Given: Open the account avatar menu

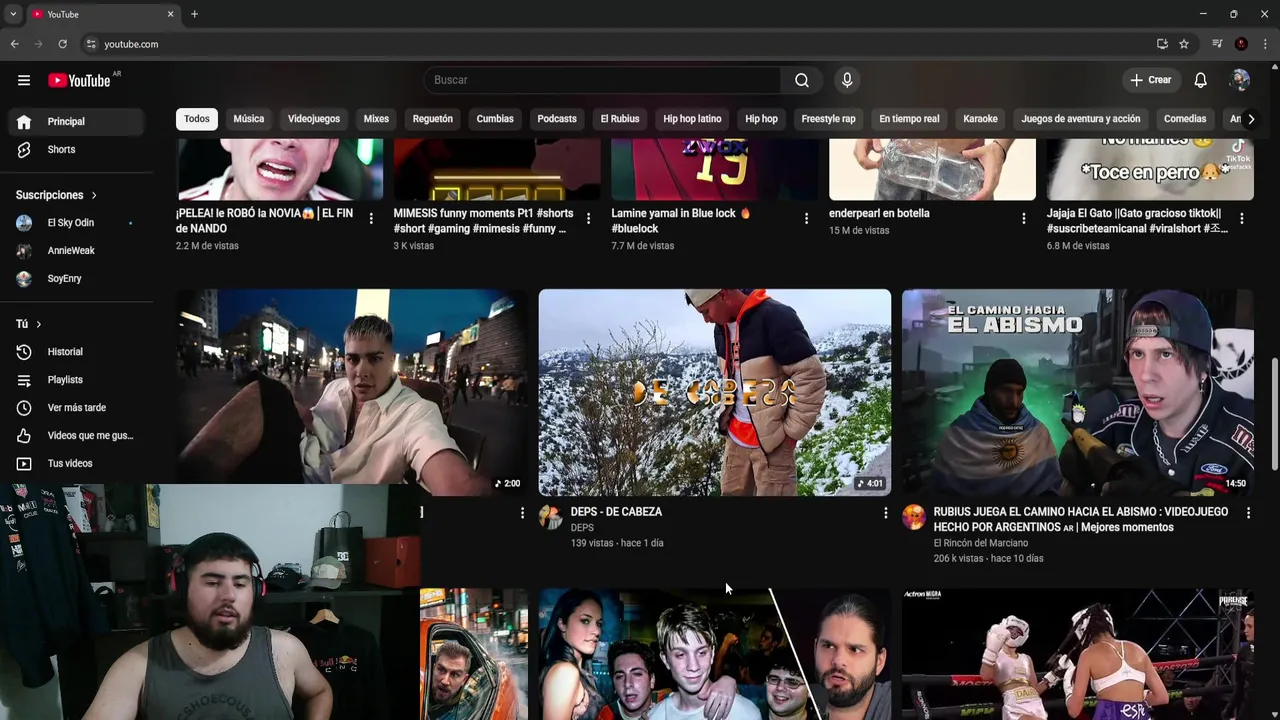Looking at the screenshot, I should point(1240,80).
